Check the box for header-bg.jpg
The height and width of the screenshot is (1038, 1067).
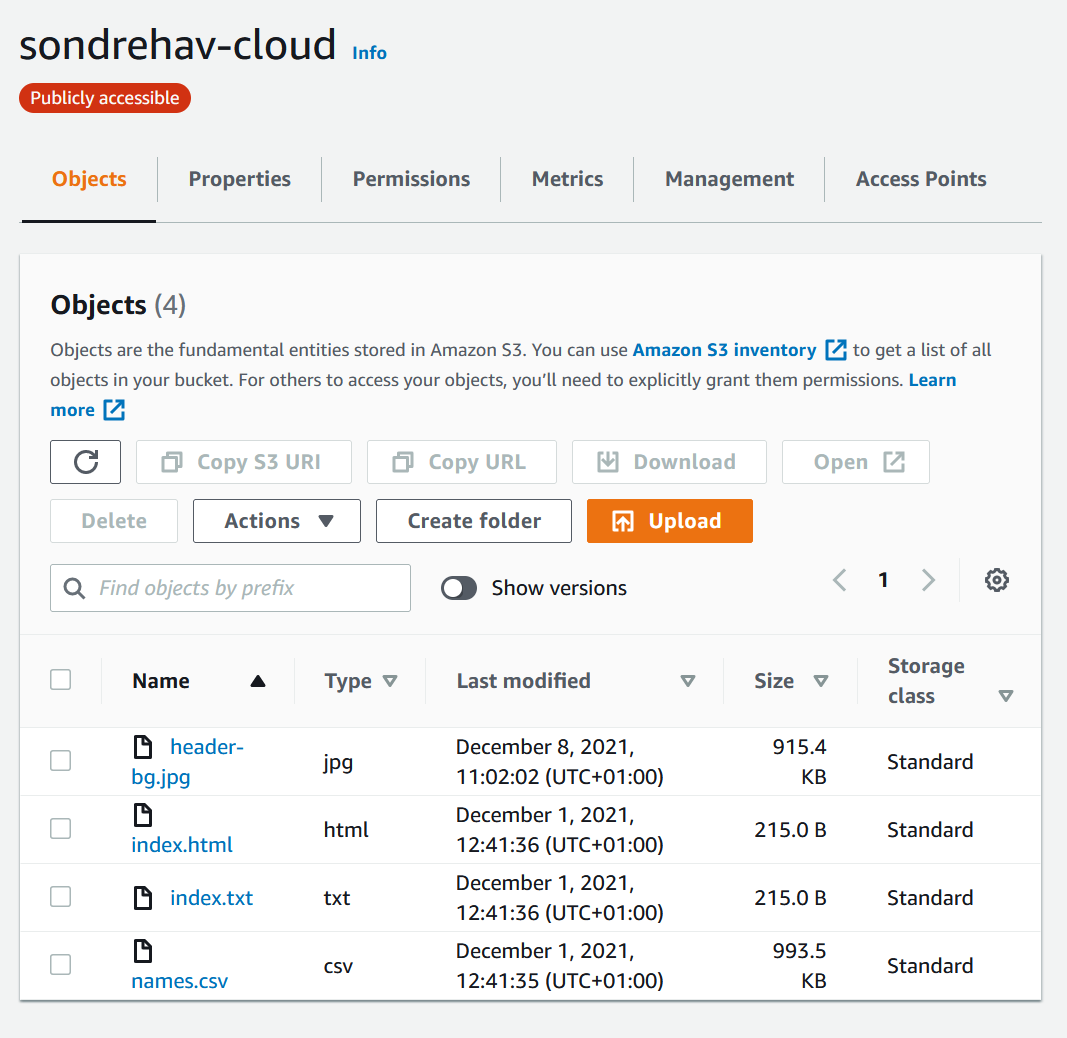click(x=61, y=761)
